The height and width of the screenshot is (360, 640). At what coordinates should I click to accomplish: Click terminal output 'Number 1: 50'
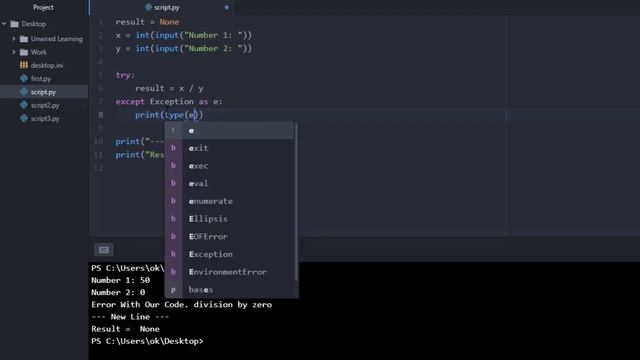click(x=120, y=280)
